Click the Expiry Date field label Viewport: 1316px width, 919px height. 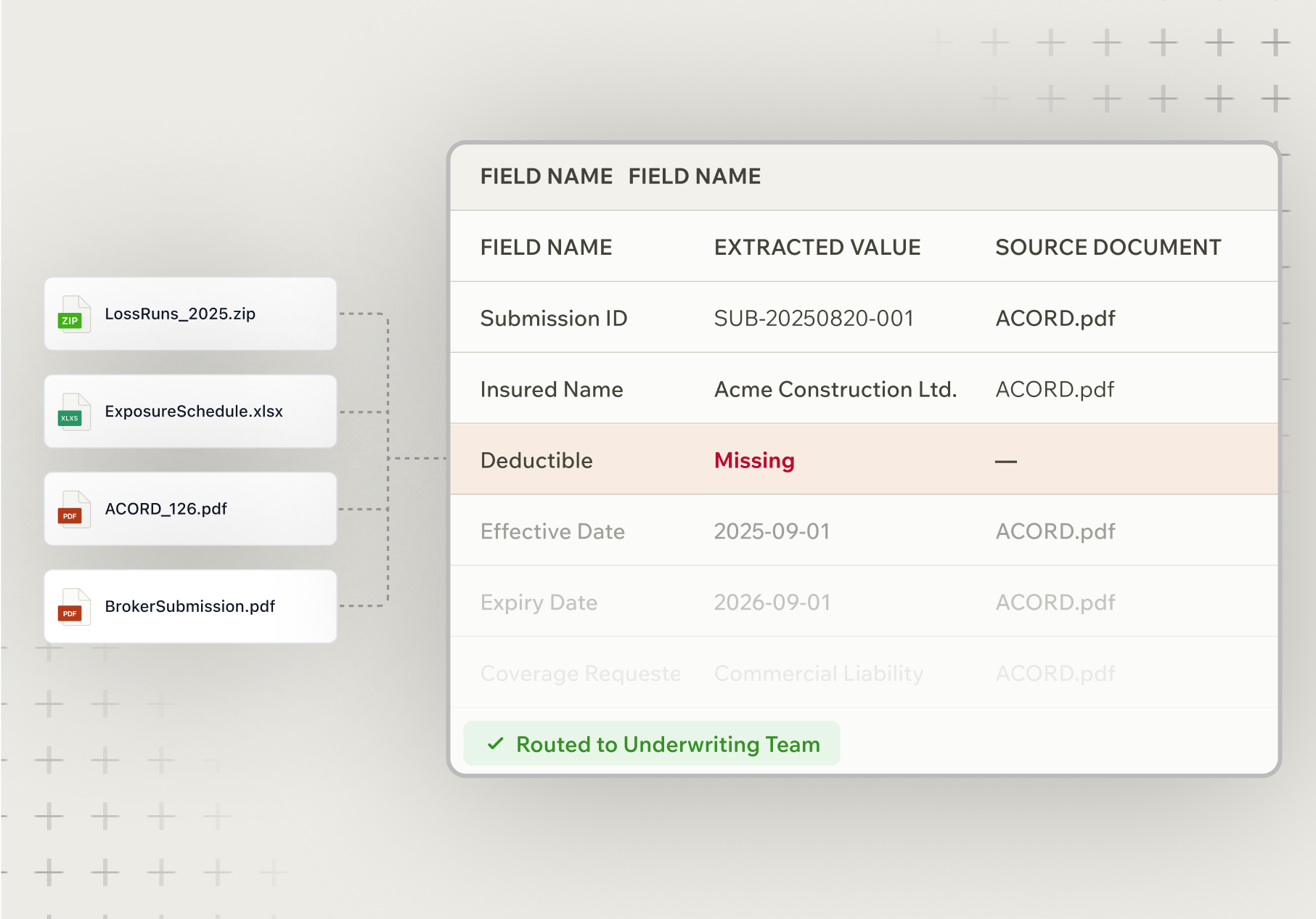pos(539,603)
